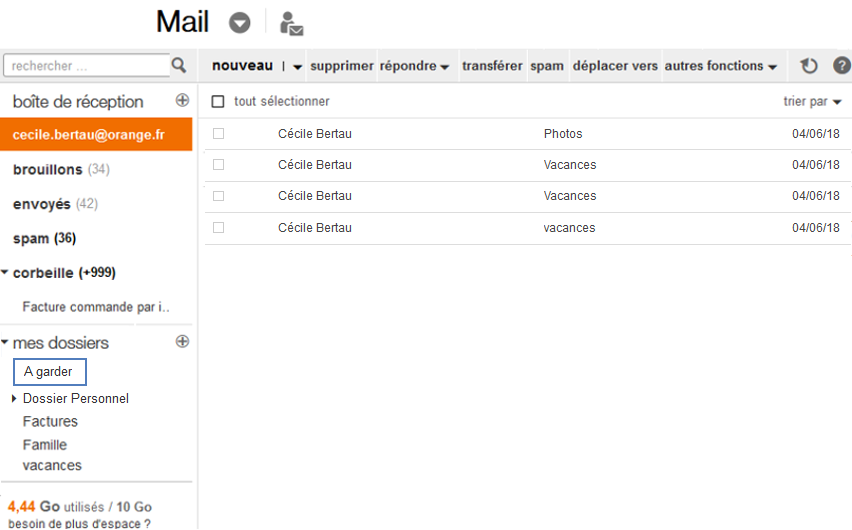Click déplacer vers
The image size is (852, 530).
coord(615,66)
